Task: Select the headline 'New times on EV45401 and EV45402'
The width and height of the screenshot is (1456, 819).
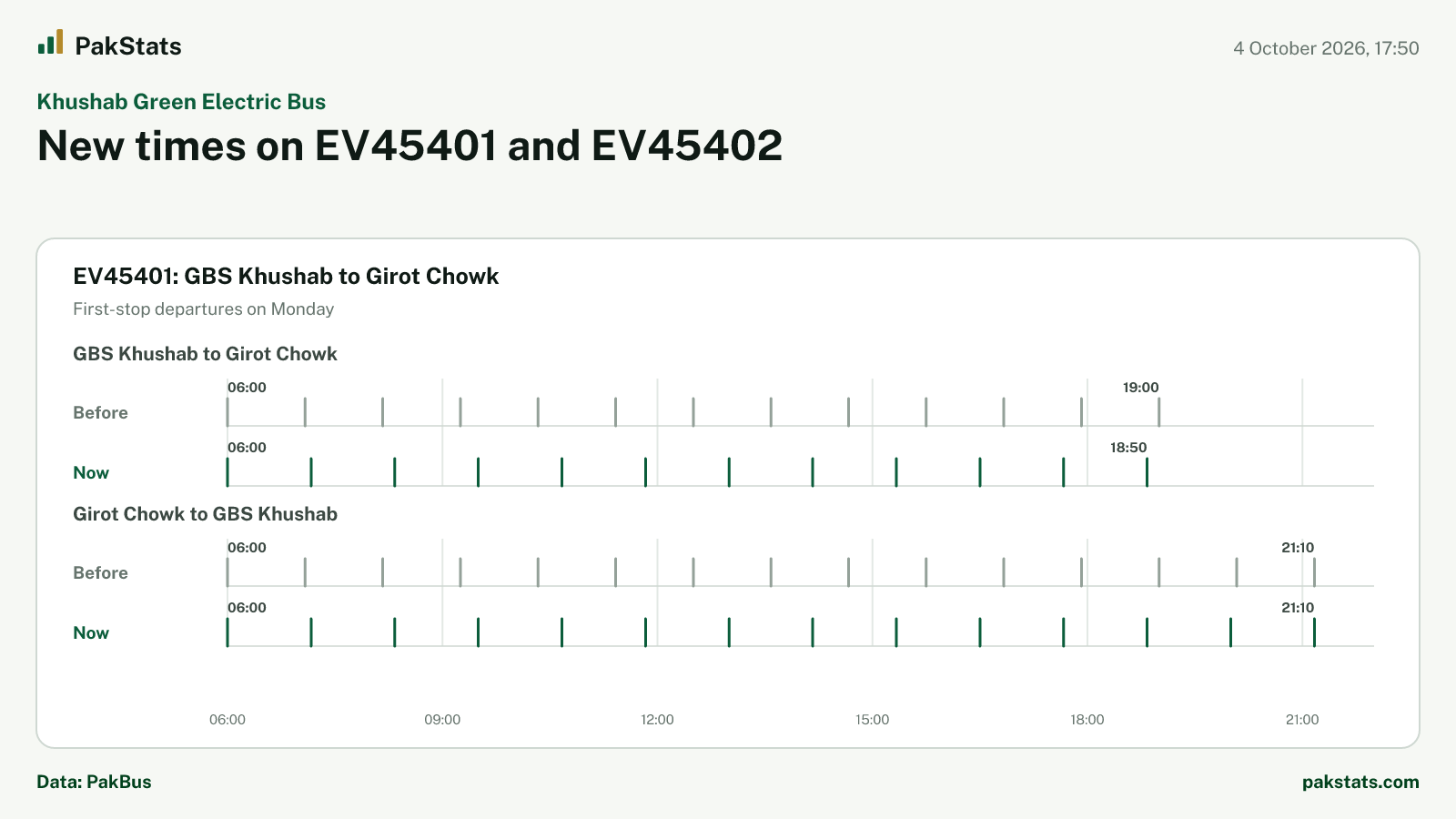Action: point(409,146)
